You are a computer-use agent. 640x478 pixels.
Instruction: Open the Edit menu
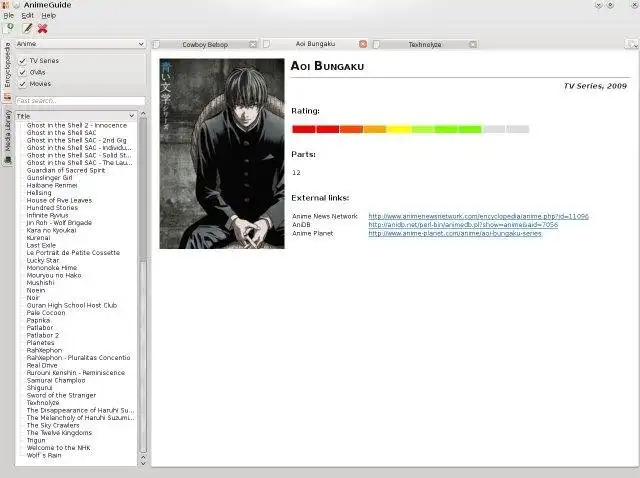(27, 16)
